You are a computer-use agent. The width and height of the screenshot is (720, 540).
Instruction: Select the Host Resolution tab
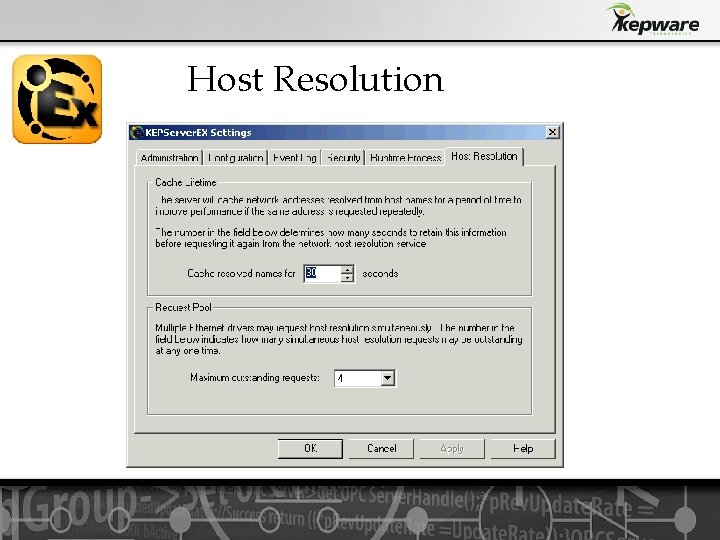pyautogui.click(x=484, y=156)
